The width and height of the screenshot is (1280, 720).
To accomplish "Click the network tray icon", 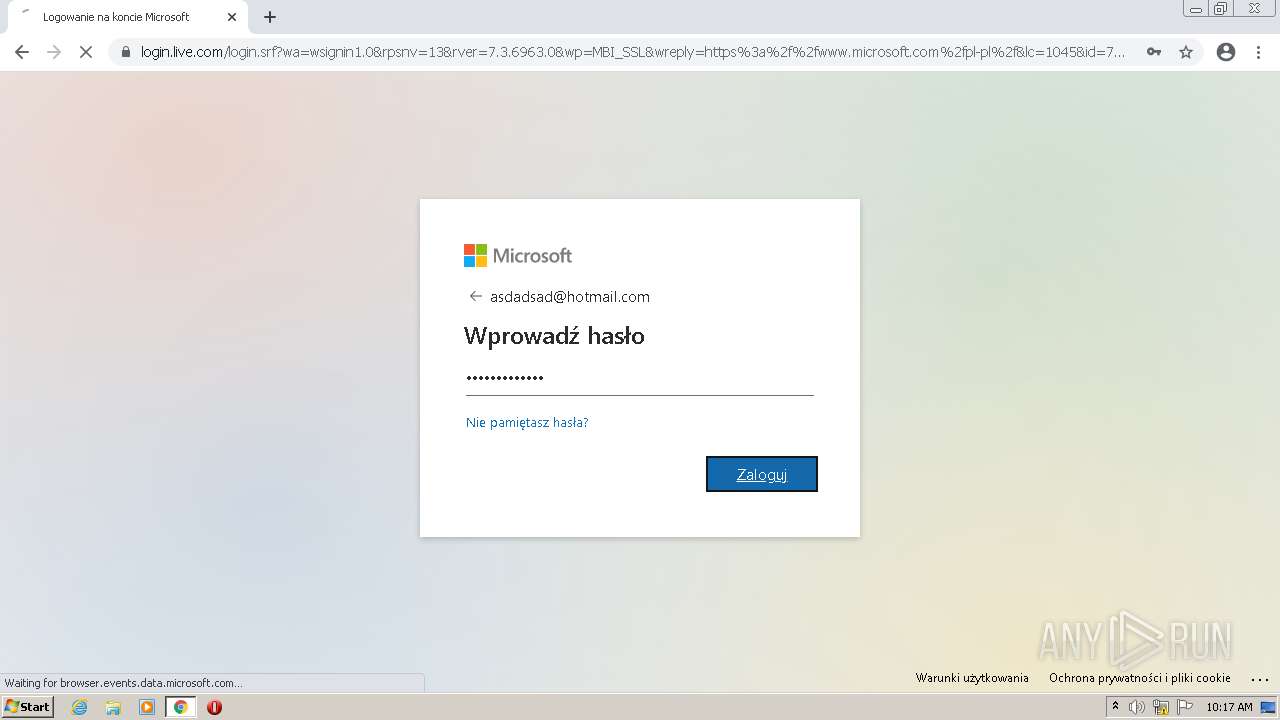I will (1161, 707).
